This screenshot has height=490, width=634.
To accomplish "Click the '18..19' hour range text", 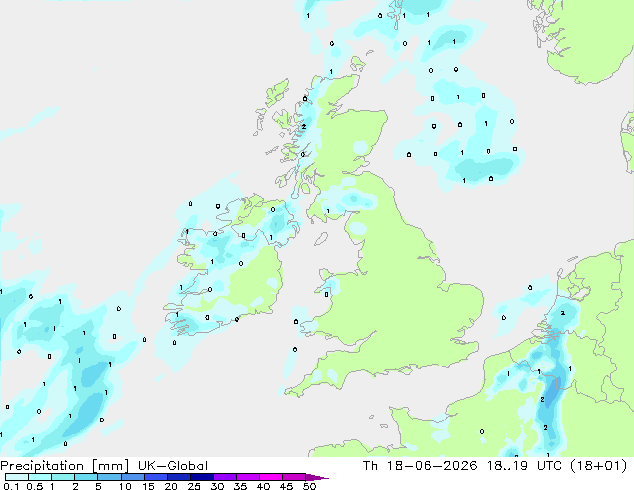I will pos(507,466).
